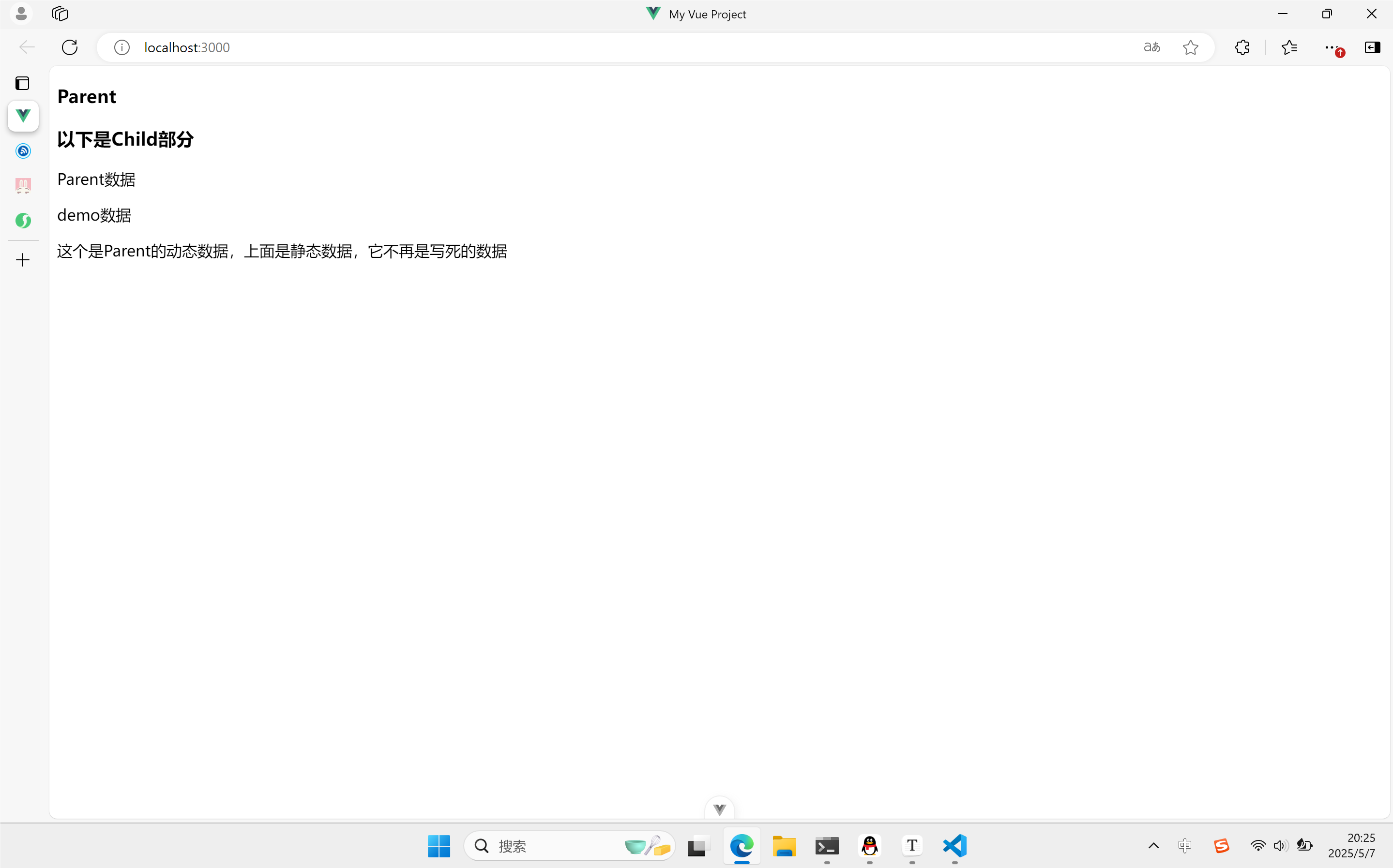Open the Workspaces icon
The image size is (1393, 868).
click(x=60, y=13)
